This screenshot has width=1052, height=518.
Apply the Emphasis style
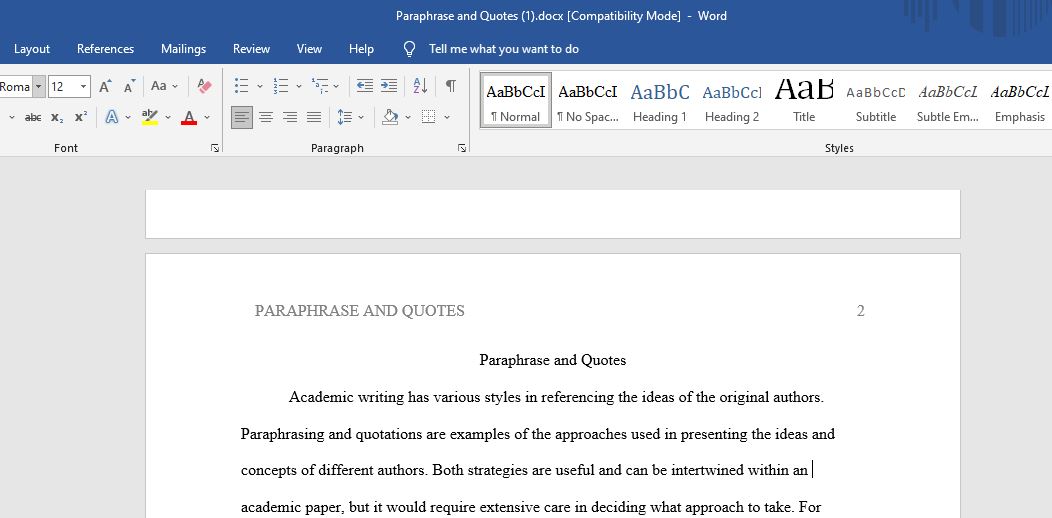click(x=1019, y=100)
